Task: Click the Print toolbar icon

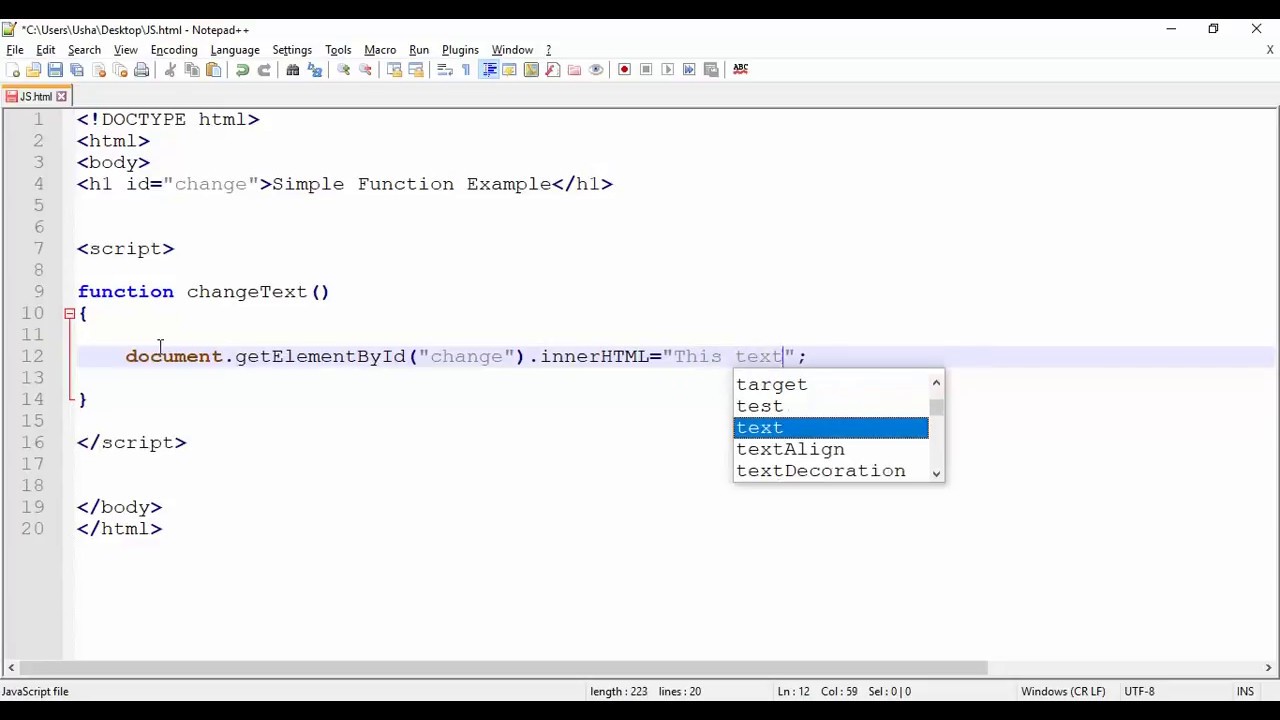Action: point(142,69)
